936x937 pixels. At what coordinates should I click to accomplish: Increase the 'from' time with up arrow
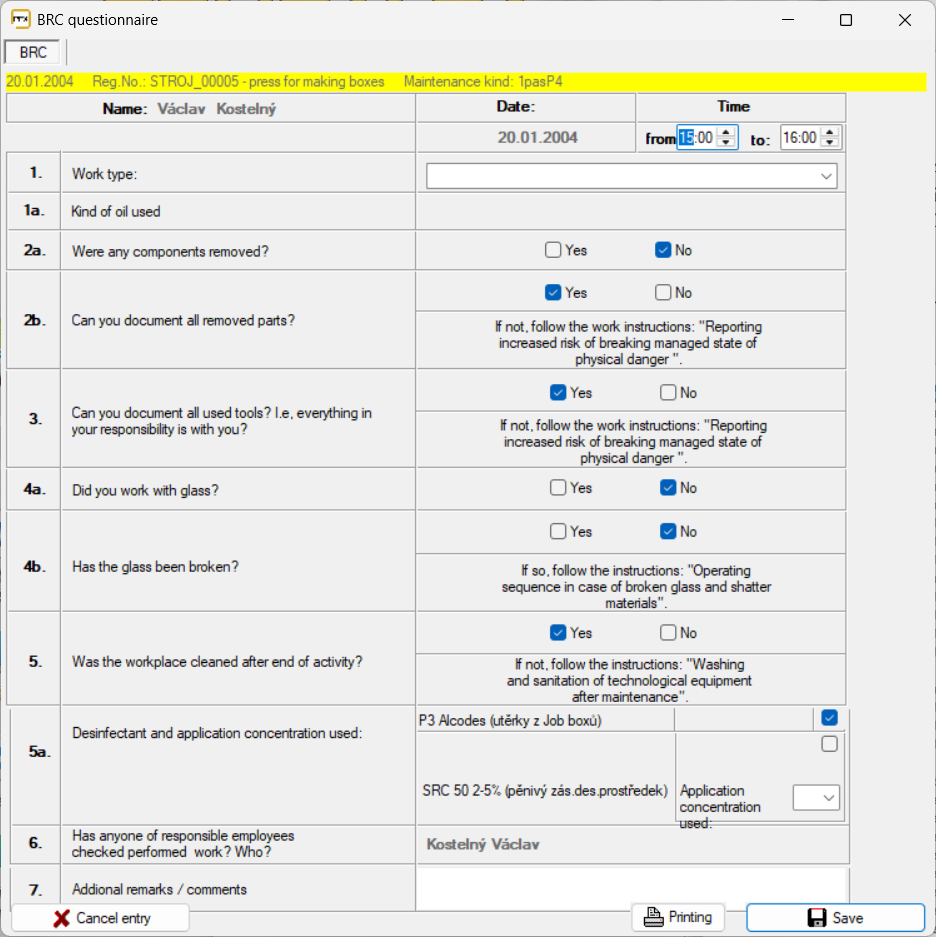point(726,133)
